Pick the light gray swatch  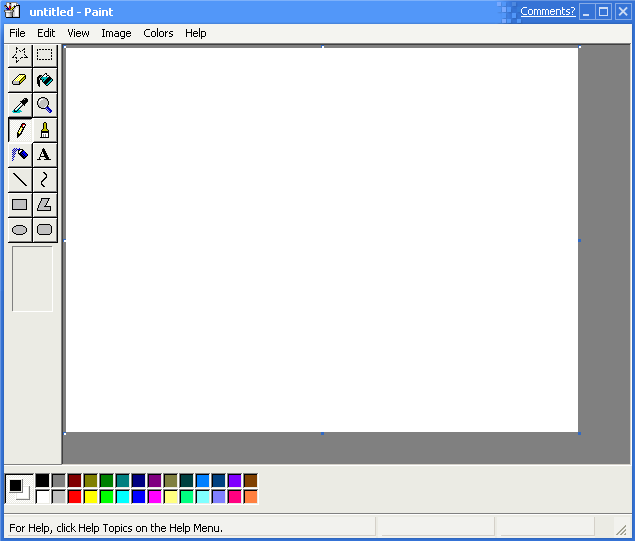[58, 497]
